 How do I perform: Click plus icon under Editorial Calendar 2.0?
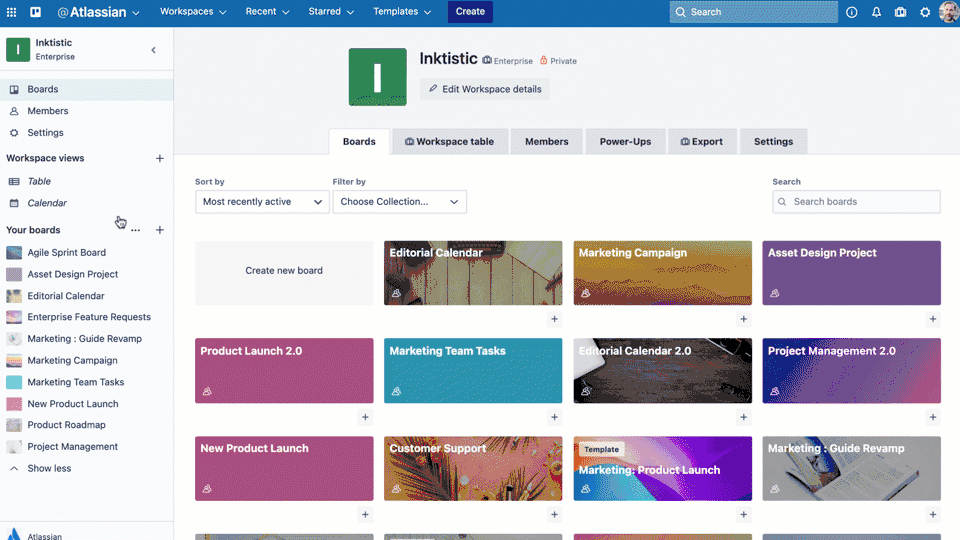coord(743,417)
